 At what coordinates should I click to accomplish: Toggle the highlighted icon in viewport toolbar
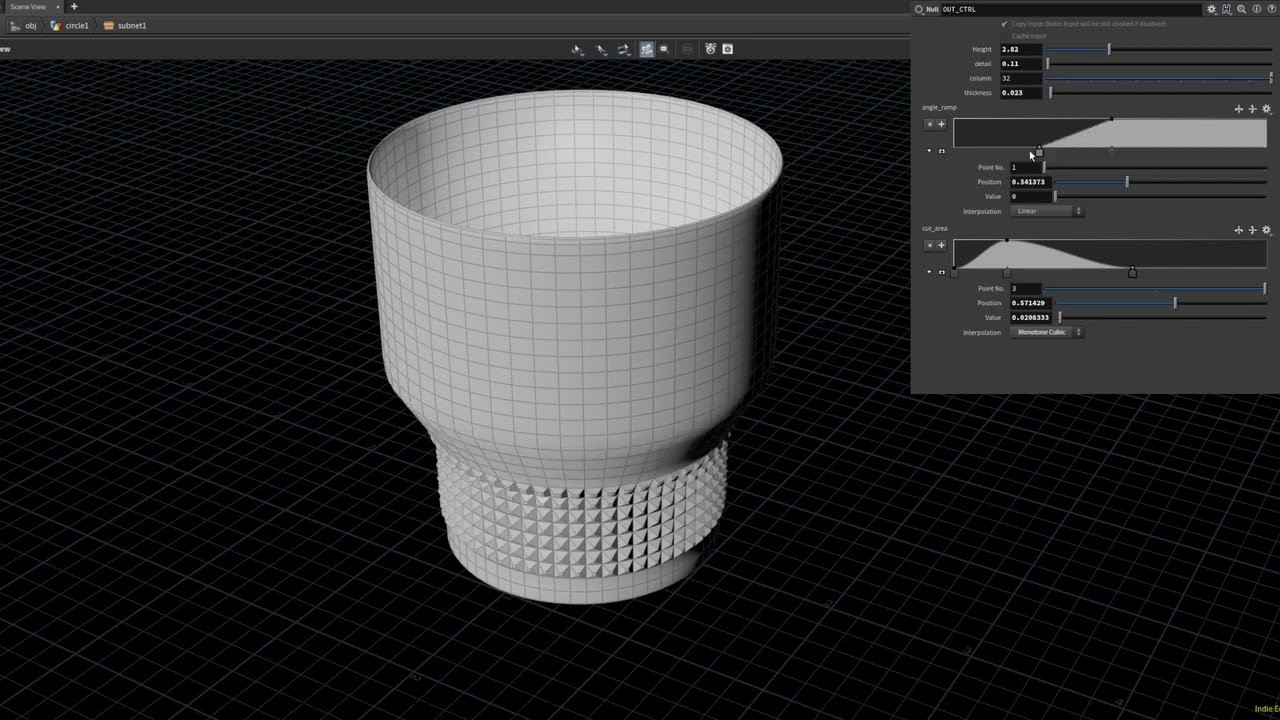tap(646, 49)
